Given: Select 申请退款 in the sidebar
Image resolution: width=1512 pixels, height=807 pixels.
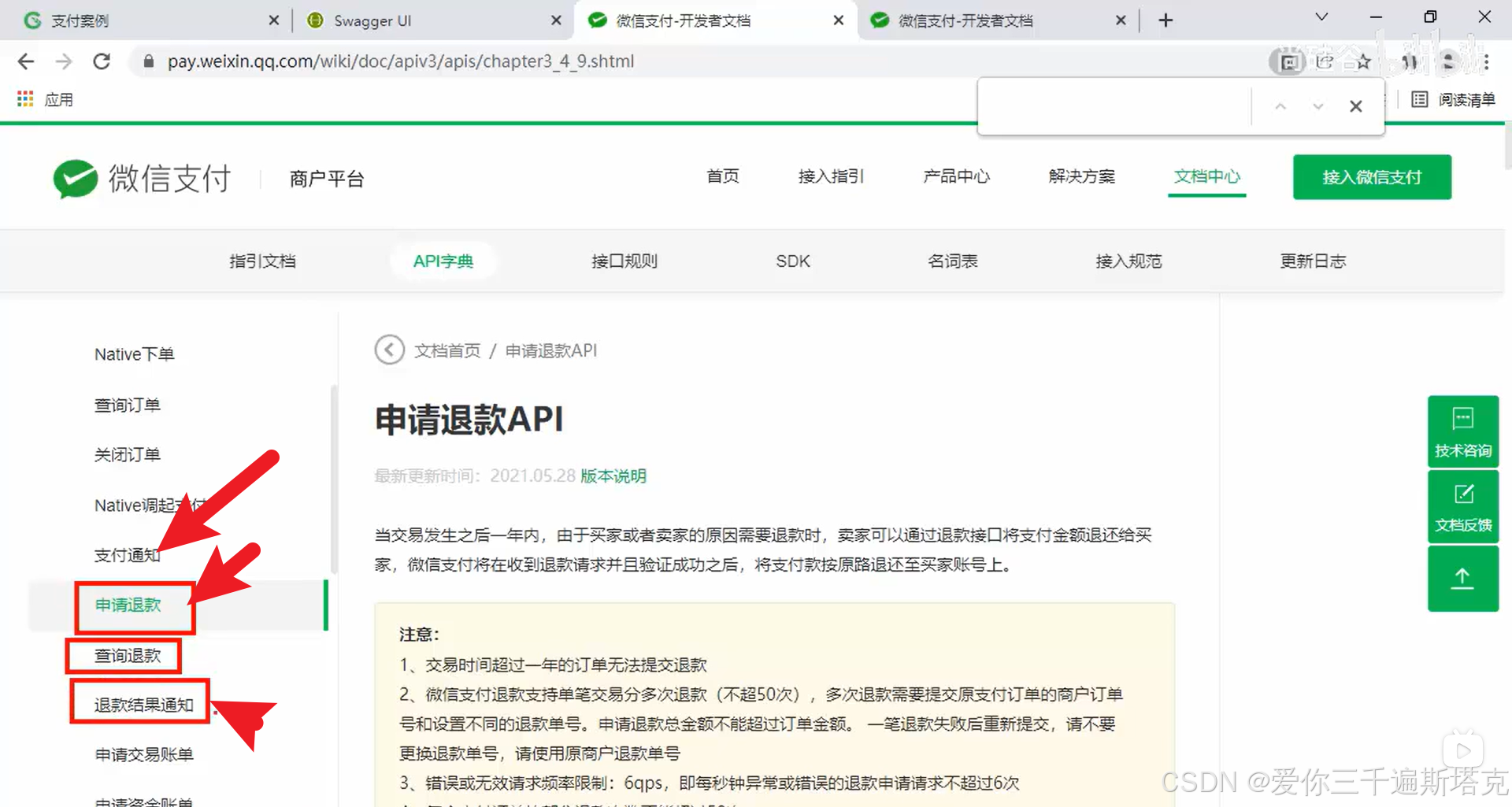Looking at the screenshot, I should pyautogui.click(x=128, y=605).
